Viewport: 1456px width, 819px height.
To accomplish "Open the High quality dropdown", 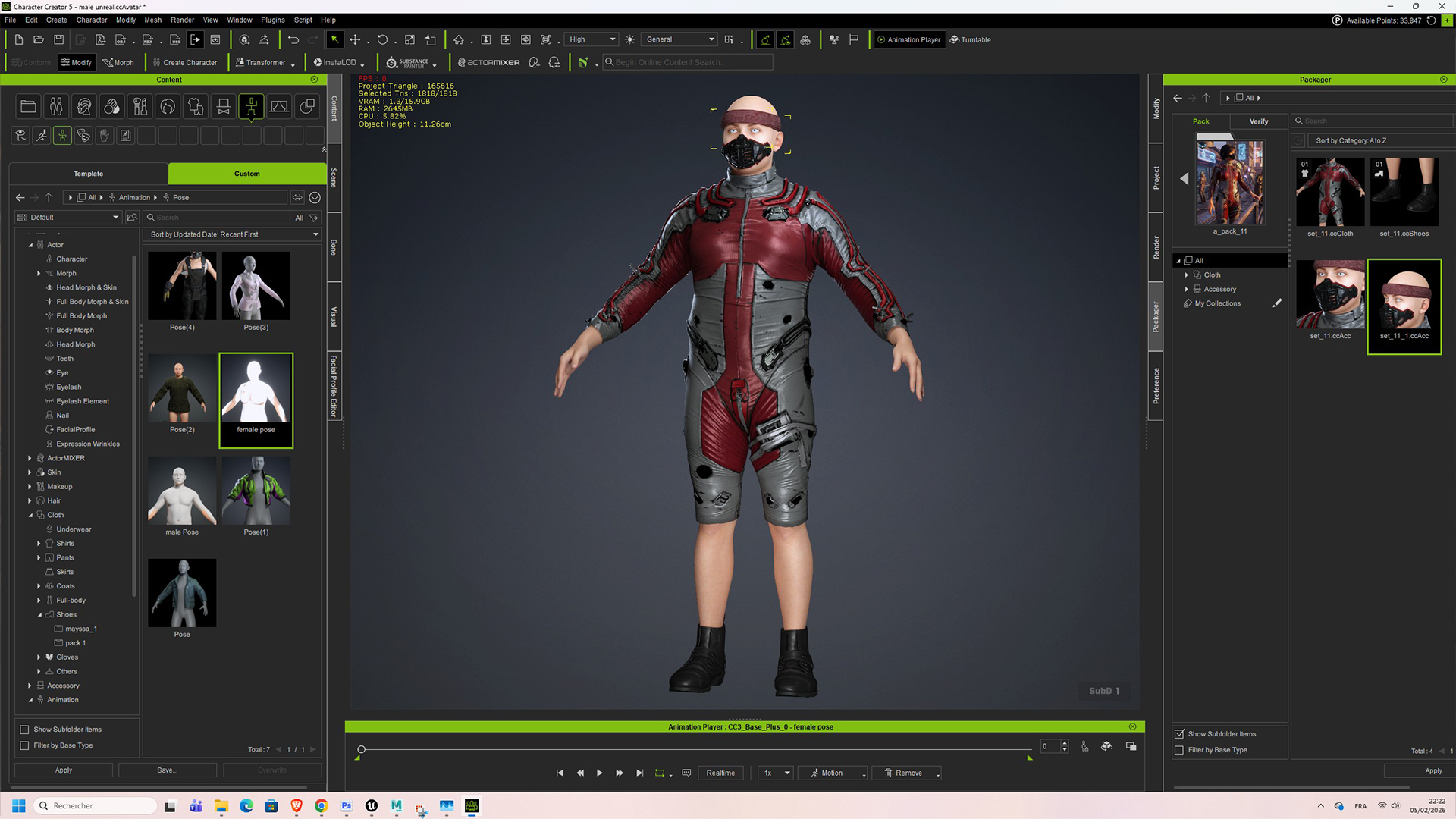I will coord(591,39).
